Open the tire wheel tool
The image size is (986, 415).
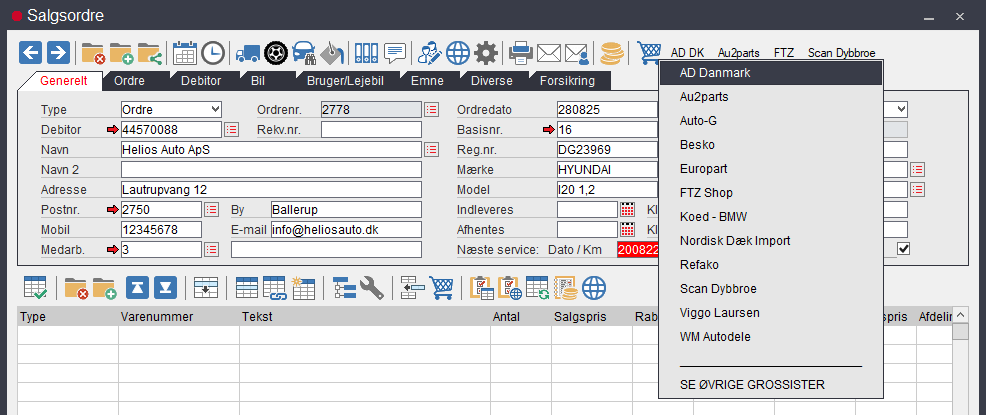277,53
